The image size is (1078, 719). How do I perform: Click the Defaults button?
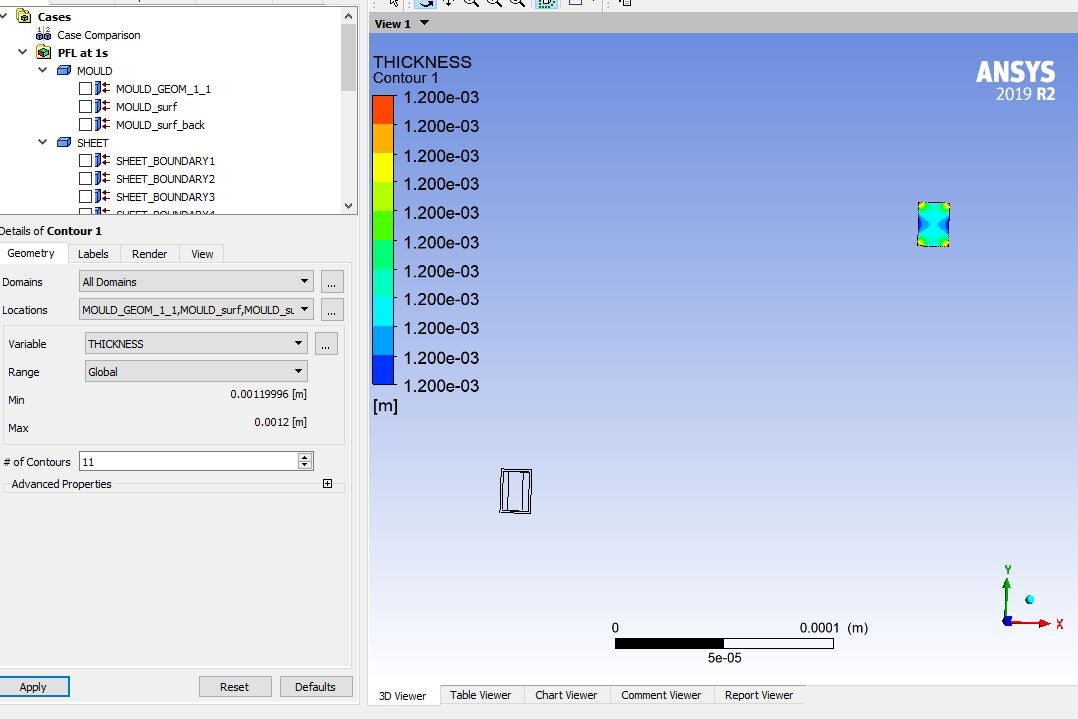316,687
